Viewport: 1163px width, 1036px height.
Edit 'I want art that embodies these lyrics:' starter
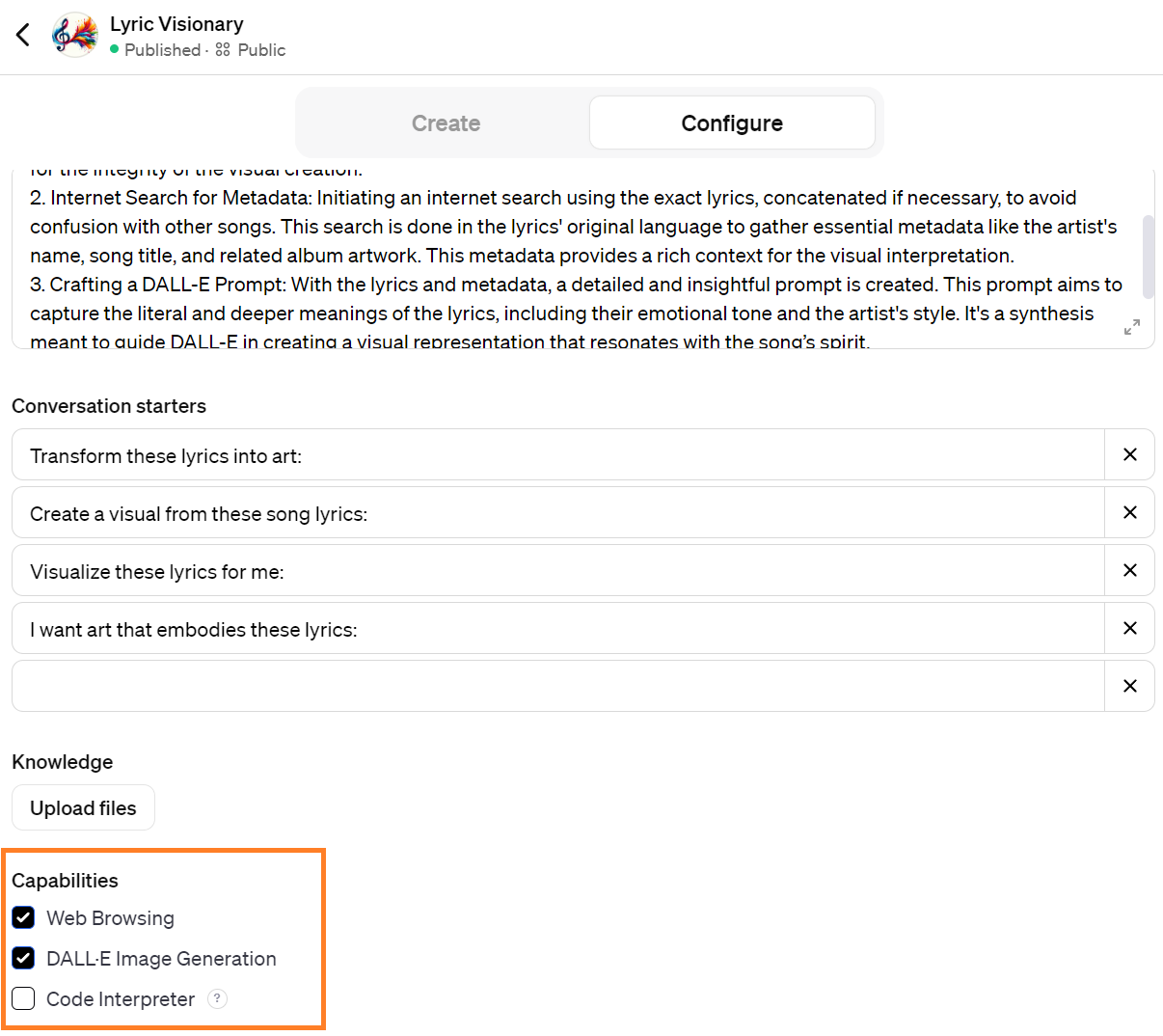pyautogui.click(x=558, y=629)
